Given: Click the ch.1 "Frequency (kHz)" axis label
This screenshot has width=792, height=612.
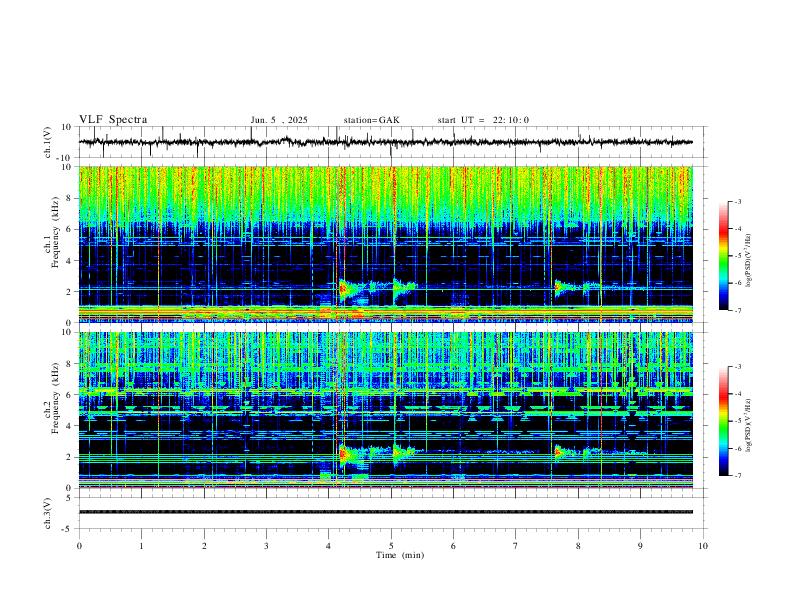Looking at the screenshot, I should [56, 233].
